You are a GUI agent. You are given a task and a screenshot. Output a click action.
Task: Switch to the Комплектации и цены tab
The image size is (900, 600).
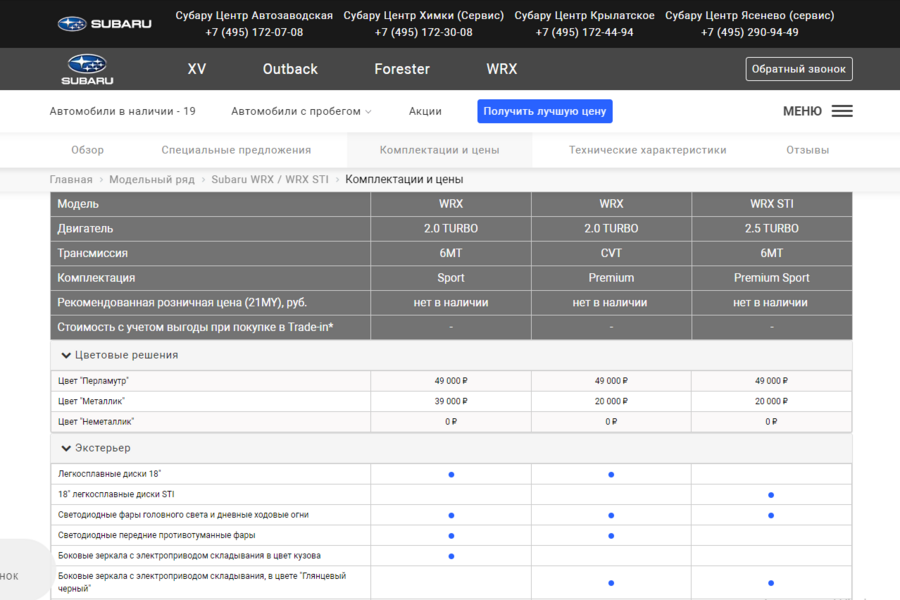(439, 150)
